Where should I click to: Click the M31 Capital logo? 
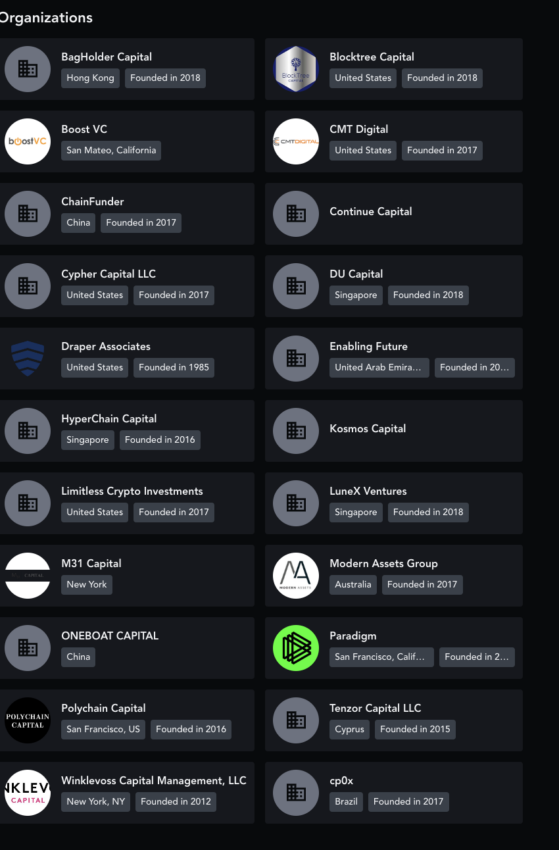point(27,576)
